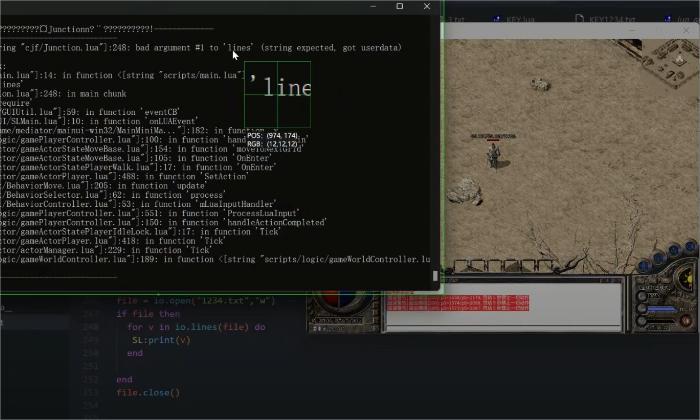This screenshot has height=420, width=700.
Task: Close the console window
Action: tap(428, 7)
